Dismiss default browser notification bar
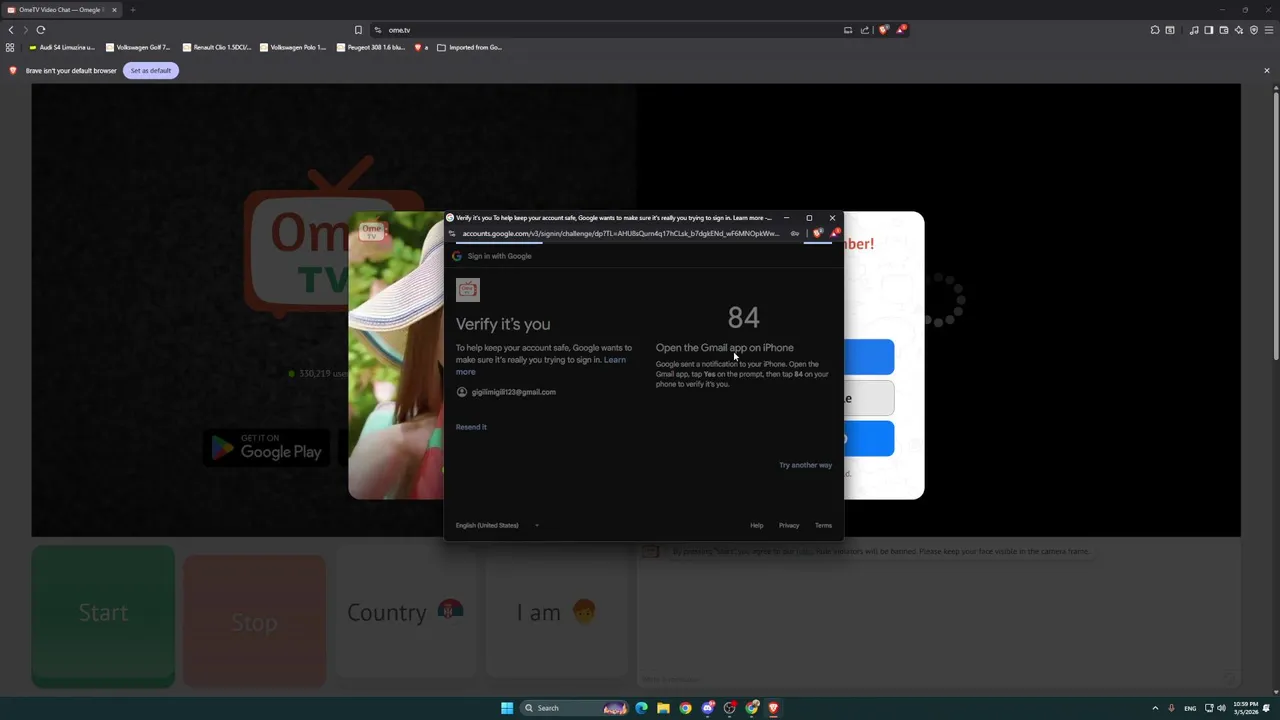Screen dimensions: 1280x720 tap(1267, 70)
